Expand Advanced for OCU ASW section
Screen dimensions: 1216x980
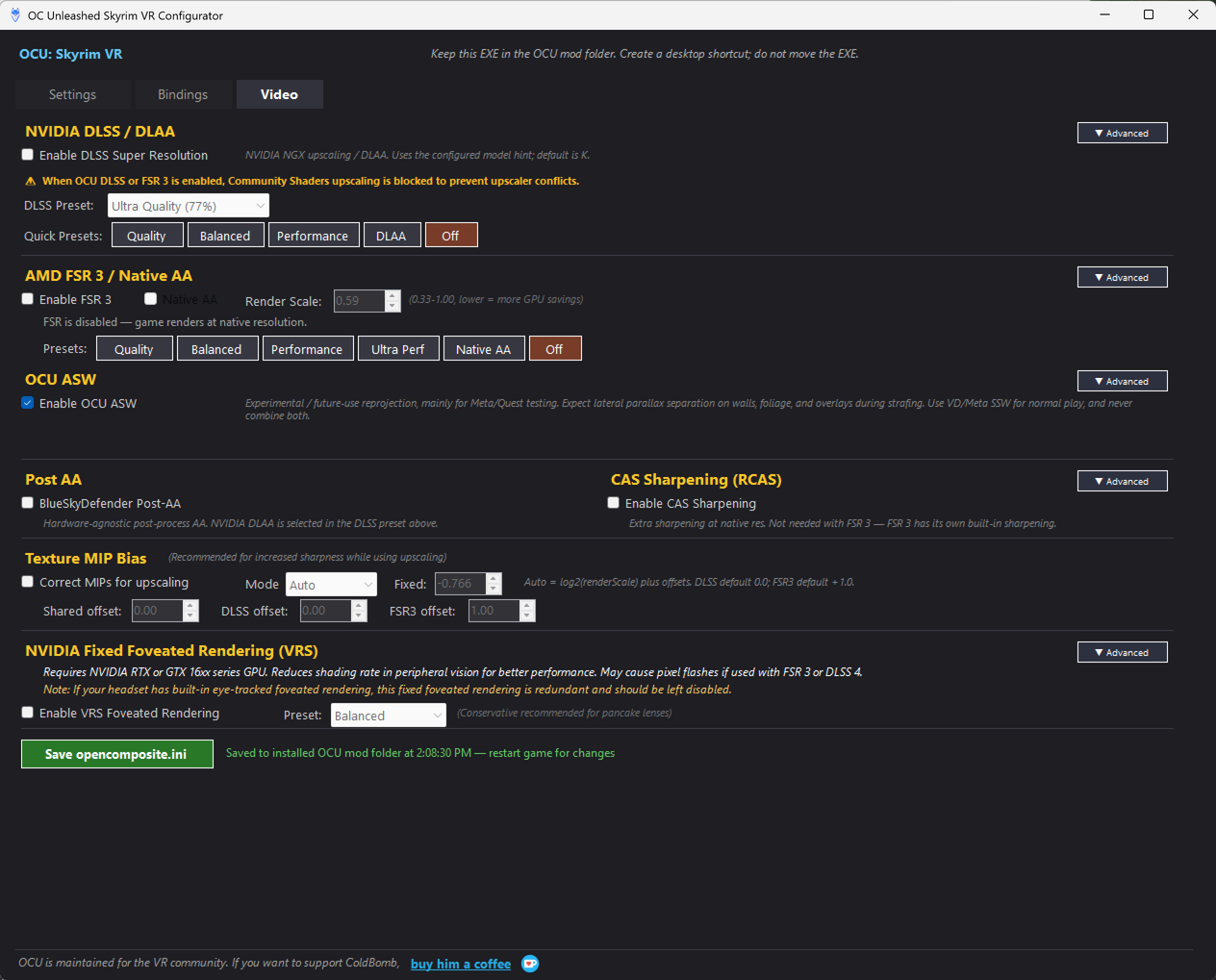(1122, 381)
